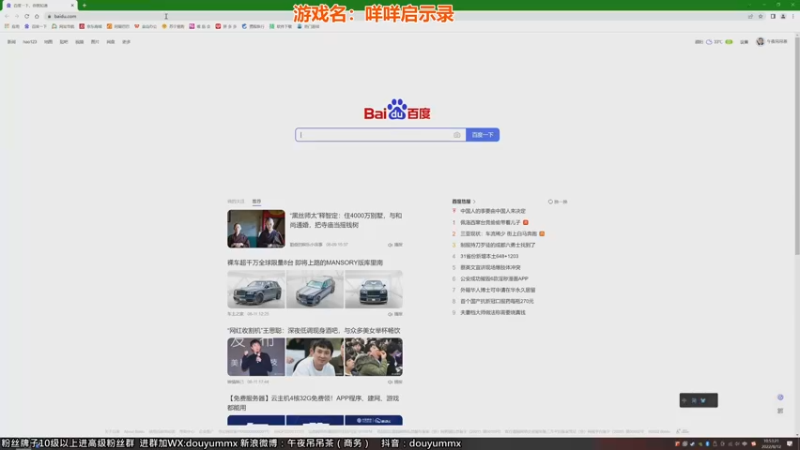This screenshot has width=800, height=450.
Task: Click the third front-view car thumbnail
Action: 373,289
